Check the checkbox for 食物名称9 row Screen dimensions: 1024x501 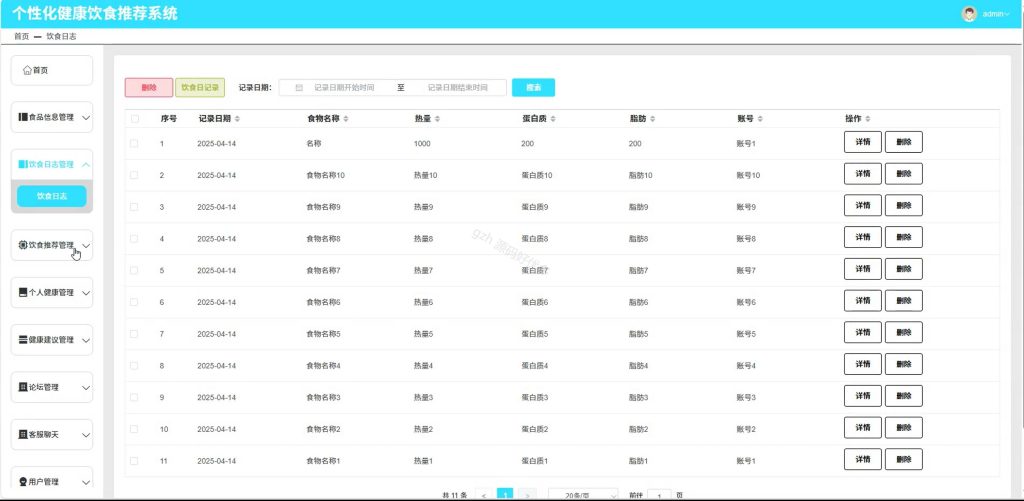click(134, 207)
